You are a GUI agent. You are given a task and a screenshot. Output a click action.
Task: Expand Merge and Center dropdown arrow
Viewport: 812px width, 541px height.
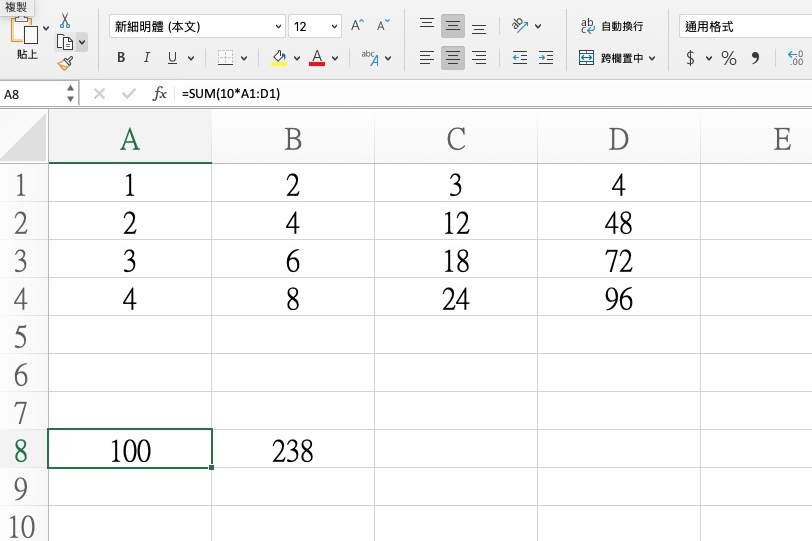tap(652, 58)
